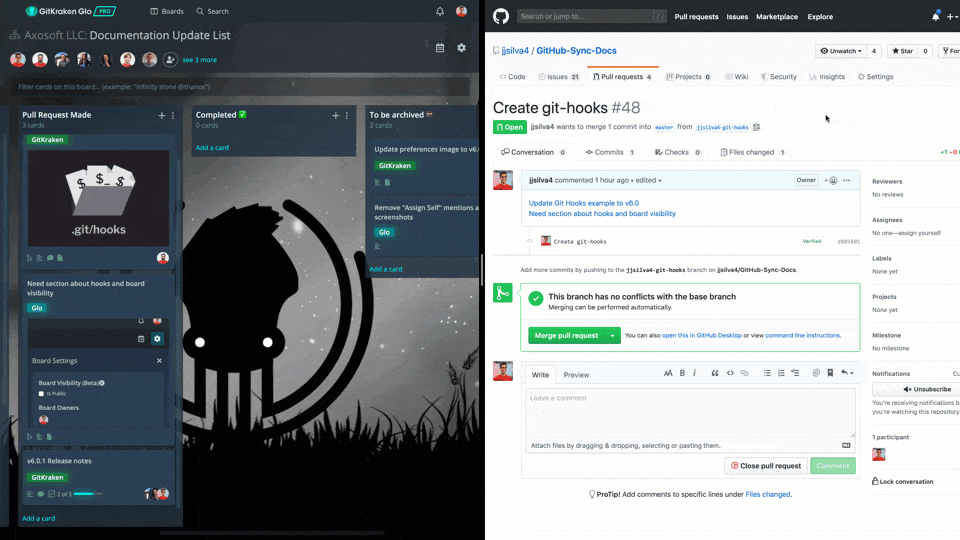Insert saved reply bookmark icon
Image resolution: width=960 pixels, height=540 pixels.
click(x=830, y=373)
